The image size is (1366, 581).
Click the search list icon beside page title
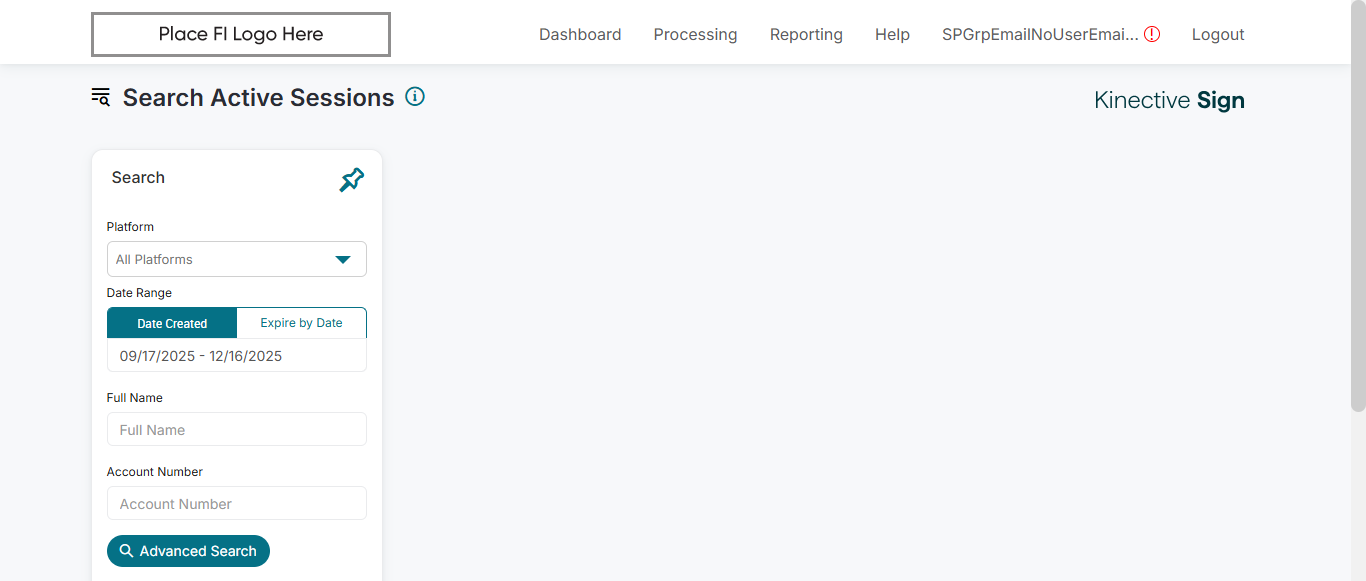tap(101, 97)
